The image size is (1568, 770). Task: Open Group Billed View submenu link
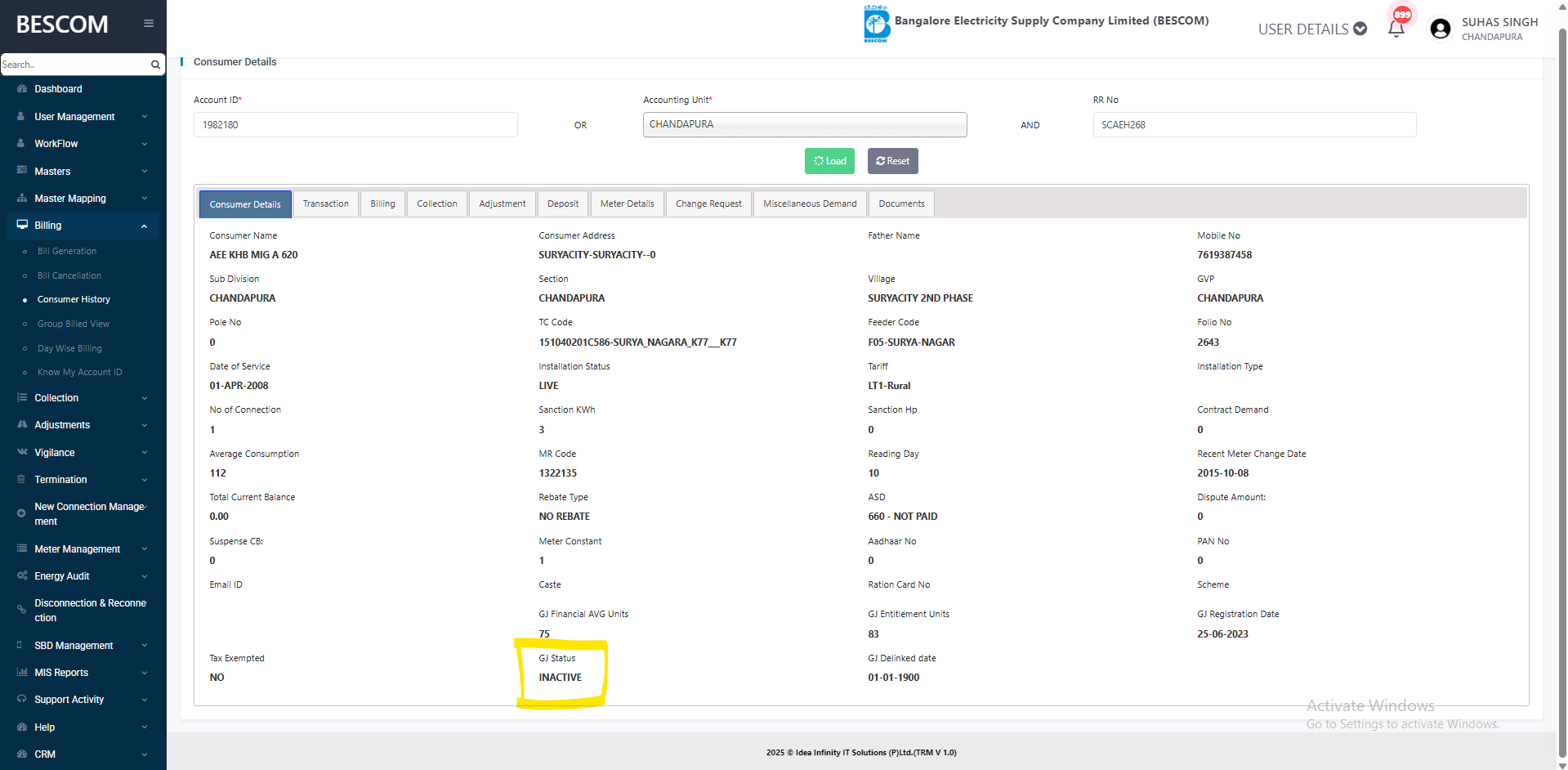[x=74, y=324]
